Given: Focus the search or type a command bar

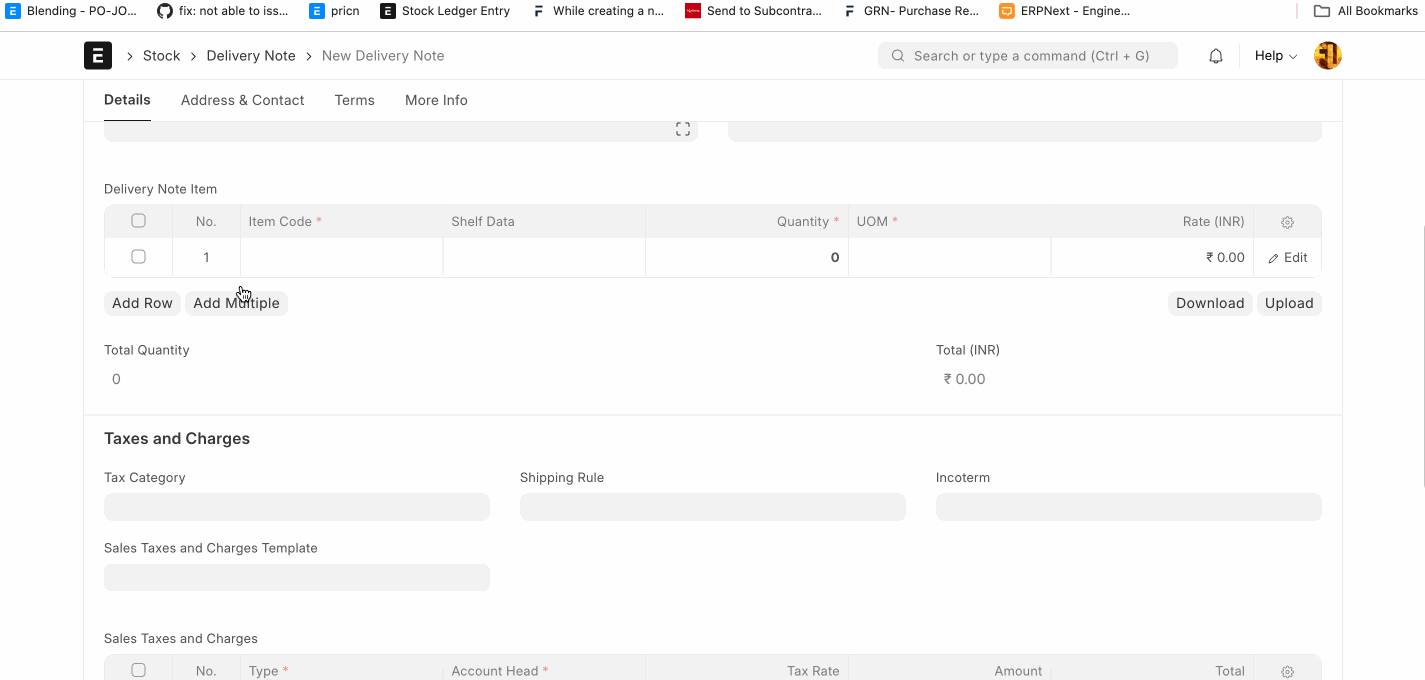Looking at the screenshot, I should (1027, 56).
